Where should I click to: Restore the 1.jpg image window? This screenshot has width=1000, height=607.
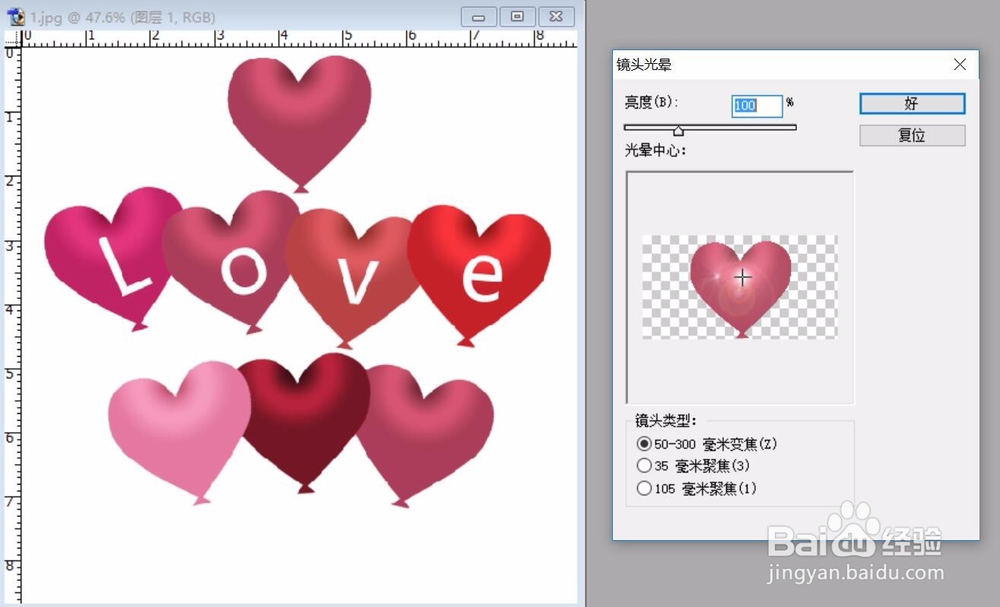tap(517, 15)
